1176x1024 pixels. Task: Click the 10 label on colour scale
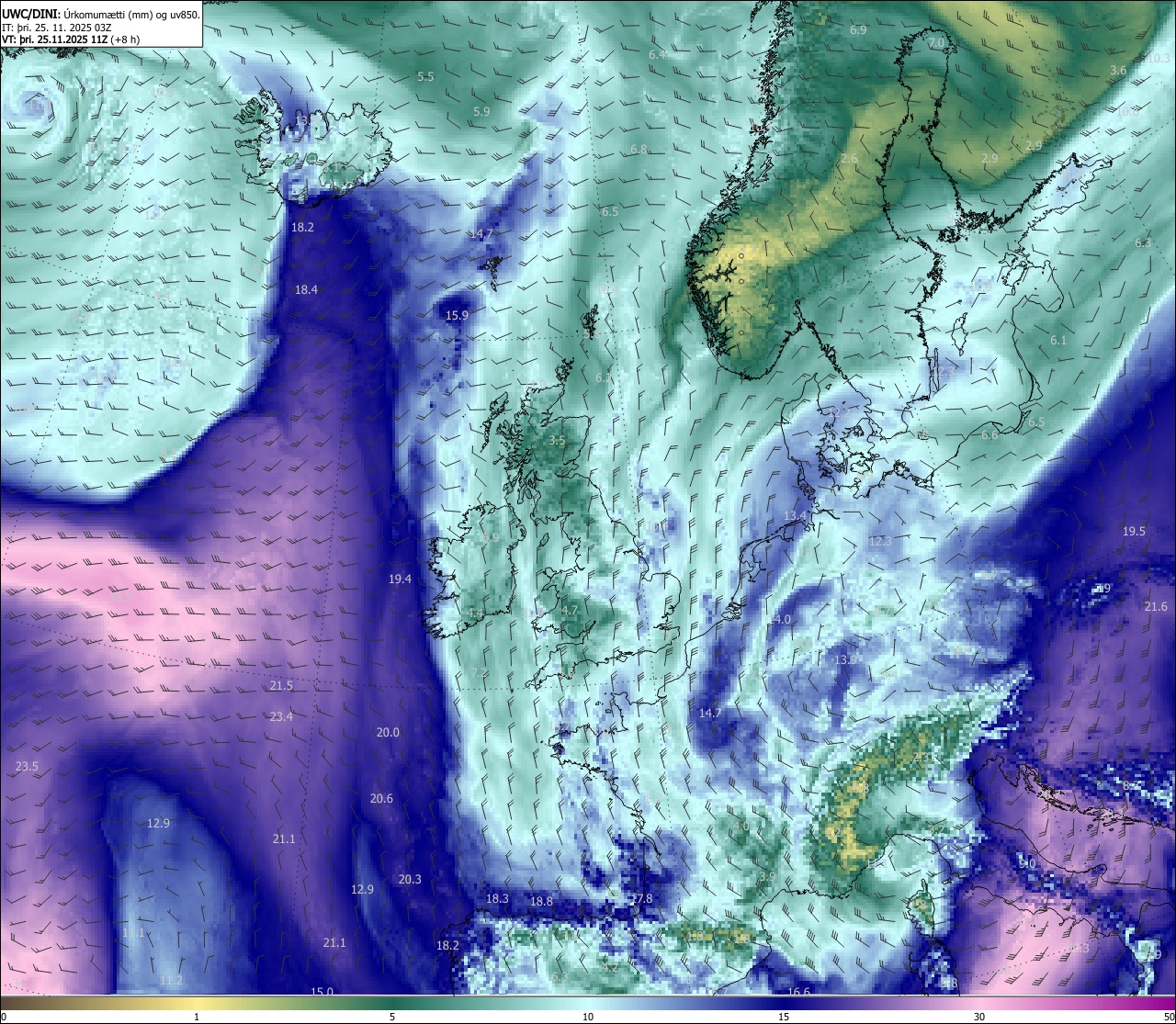[x=588, y=1017]
